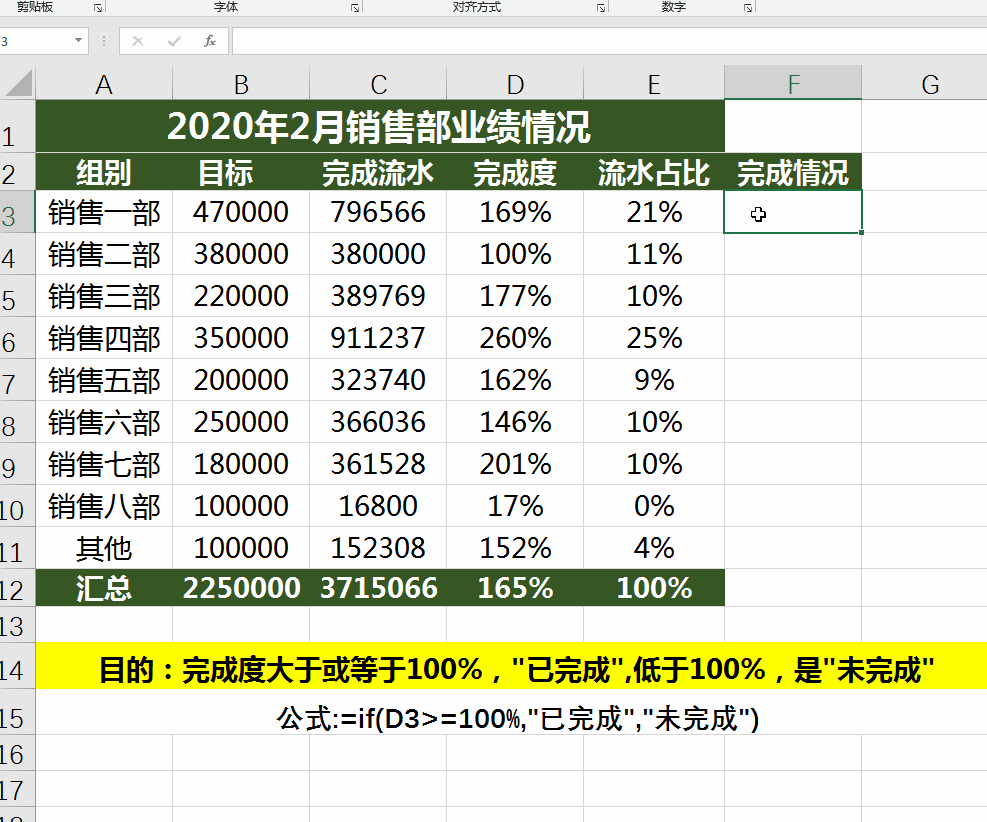Click the 公式 formula text row
The image size is (987, 822).
click(x=511, y=712)
